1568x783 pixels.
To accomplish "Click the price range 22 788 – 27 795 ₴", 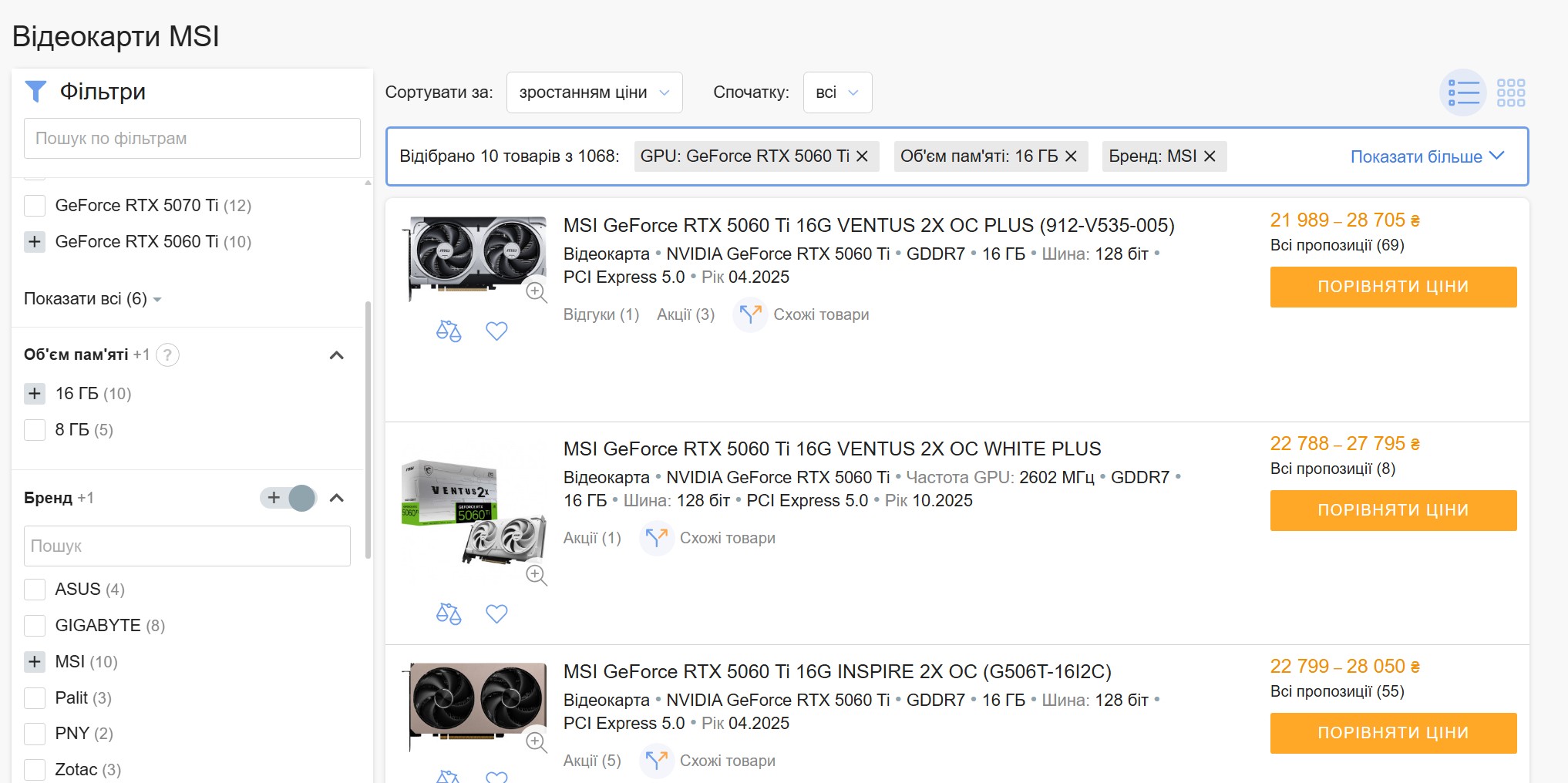I will pos(1344,444).
